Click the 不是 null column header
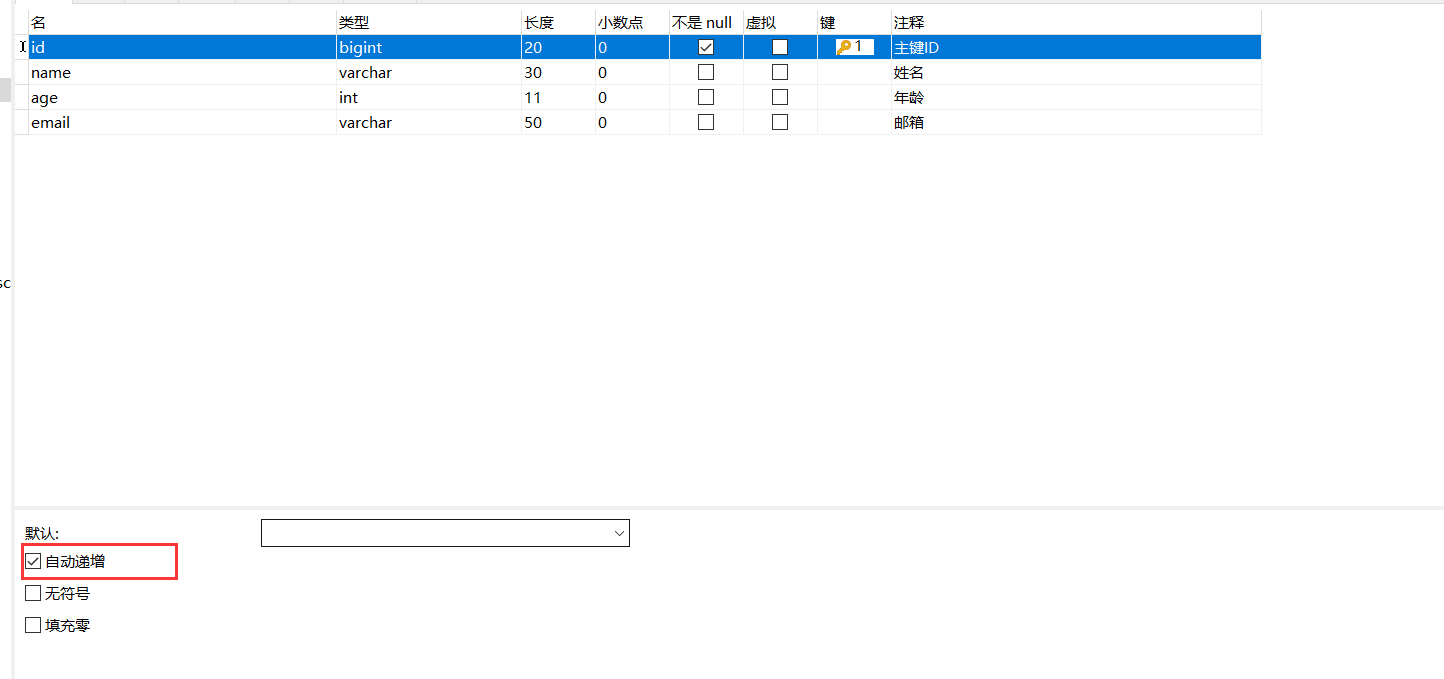This screenshot has height=679, width=1444. click(x=706, y=22)
